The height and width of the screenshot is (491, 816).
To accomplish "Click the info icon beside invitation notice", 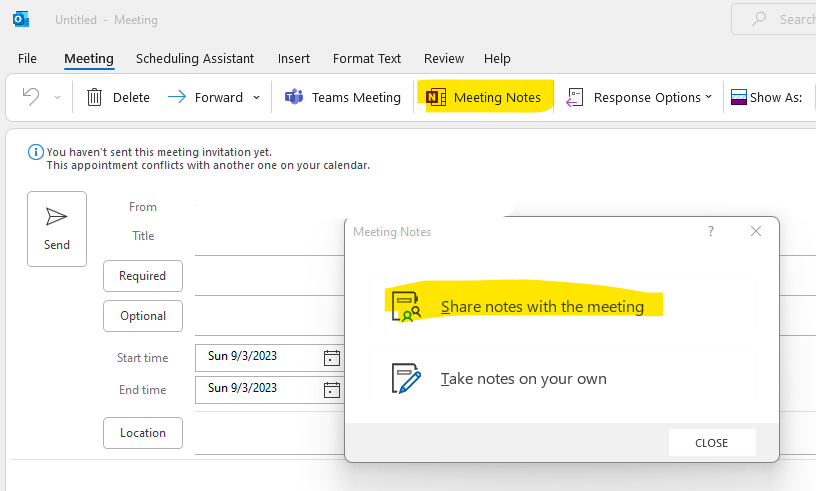I will pos(35,152).
